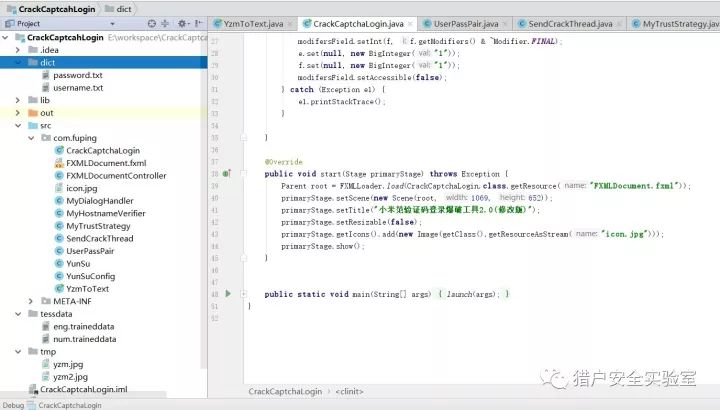Click the green run arrow beside main method
The height and width of the screenshot is (410, 720).
(x=228, y=294)
